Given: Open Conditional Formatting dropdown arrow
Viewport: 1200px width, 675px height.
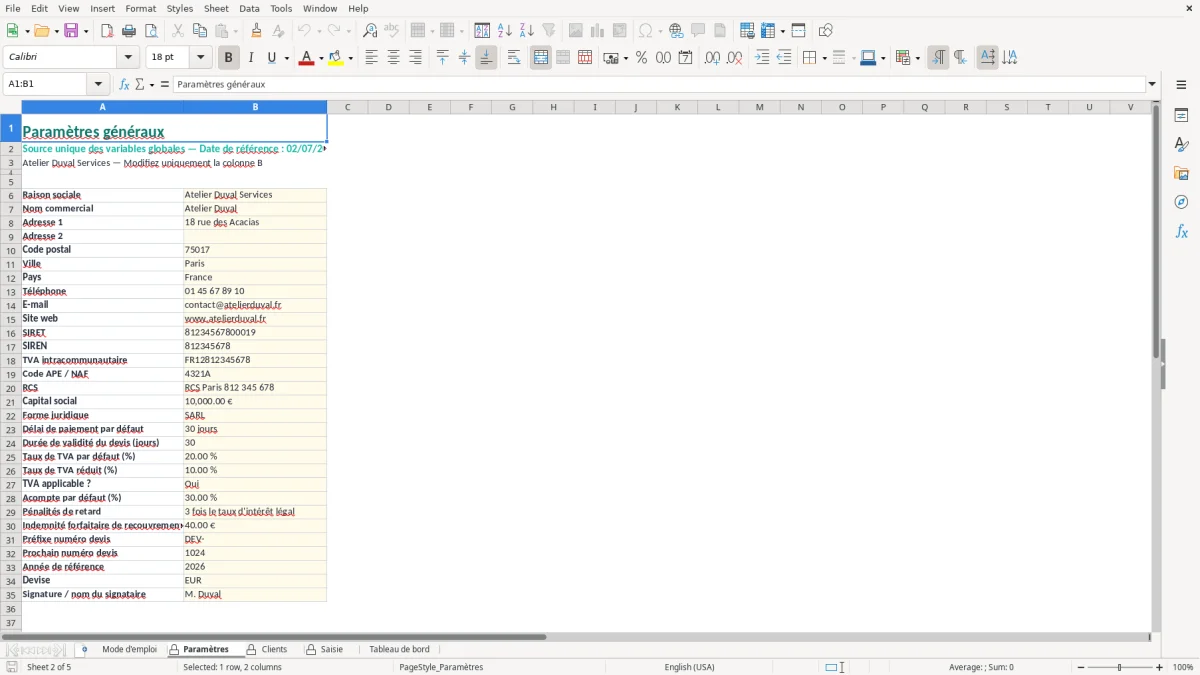Looking at the screenshot, I should (x=917, y=58).
